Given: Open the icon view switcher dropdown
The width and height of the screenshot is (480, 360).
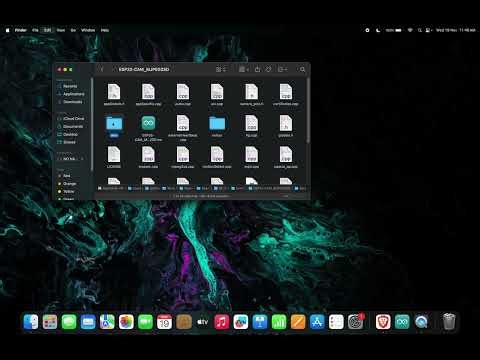Looking at the screenshot, I should 221,69.
